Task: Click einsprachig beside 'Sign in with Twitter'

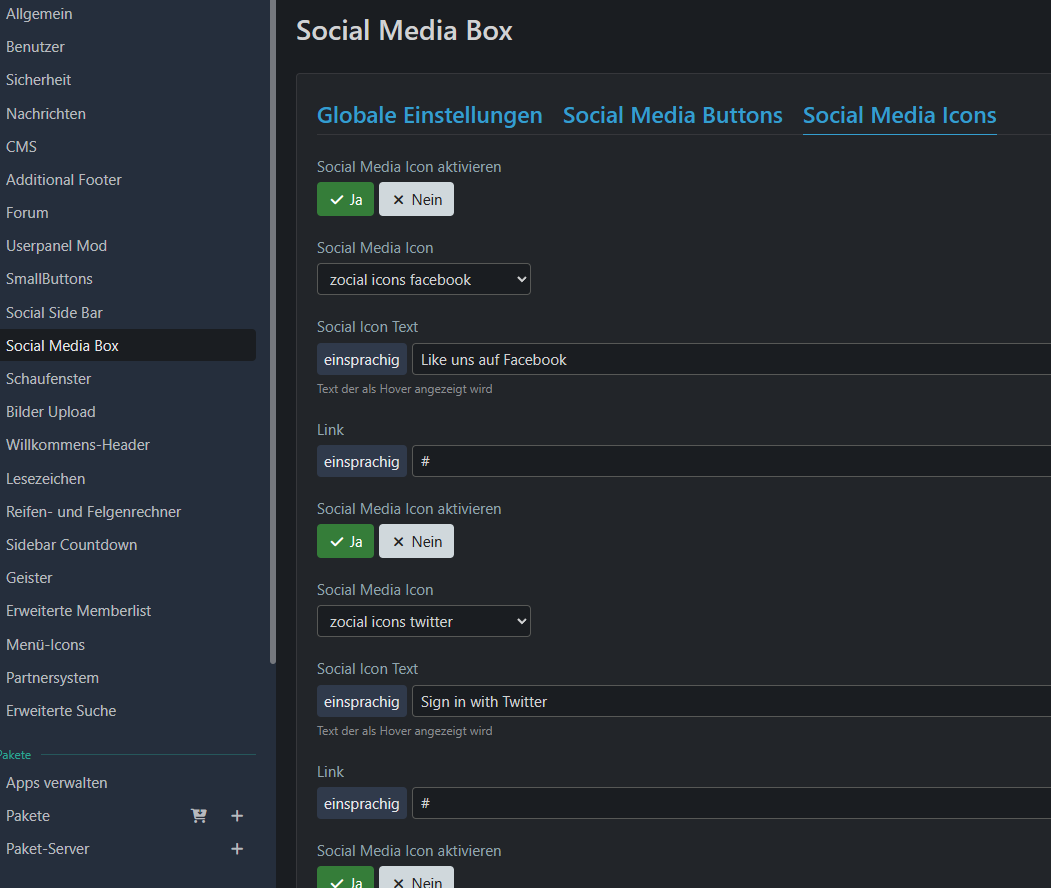Action: (x=361, y=702)
